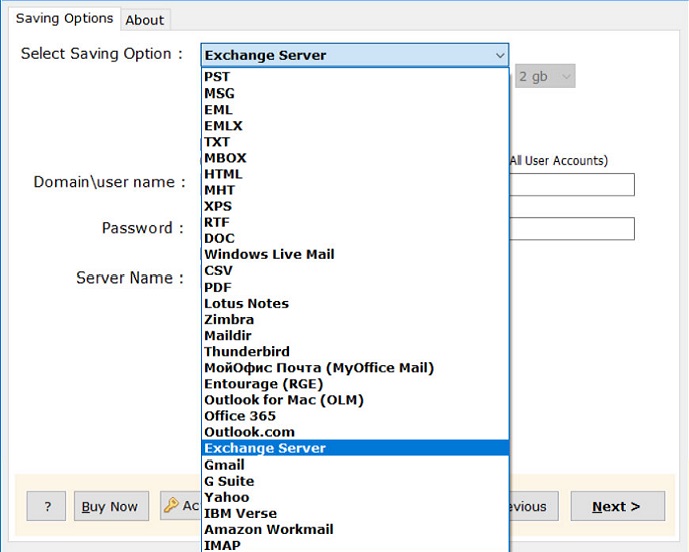Pick TXT in the dropdown list
Viewport: 689px width, 552px height.
click(355, 142)
